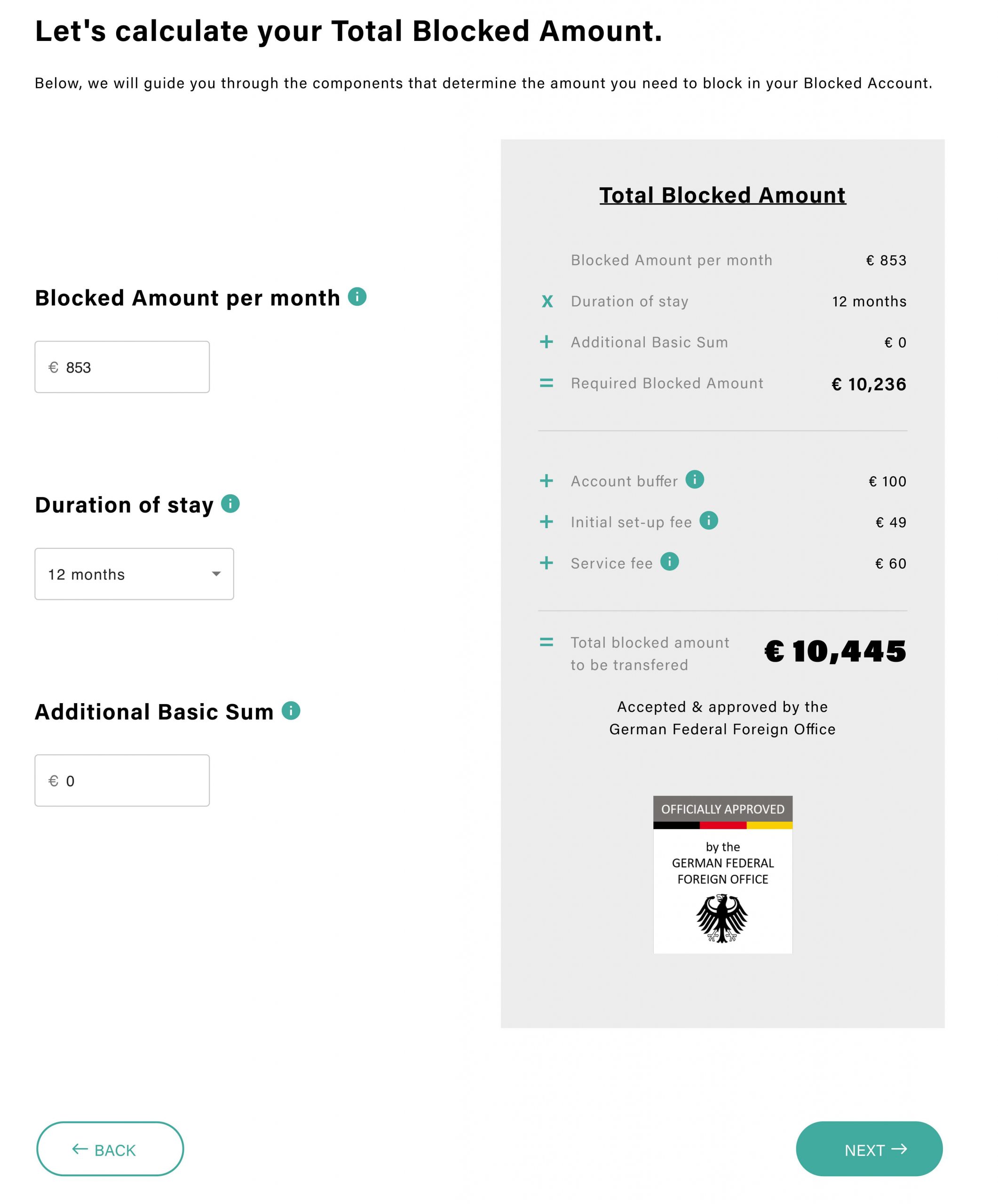Click plus sign beside Initial set-up fee
This screenshot has height=1204, width=998.
547,522
